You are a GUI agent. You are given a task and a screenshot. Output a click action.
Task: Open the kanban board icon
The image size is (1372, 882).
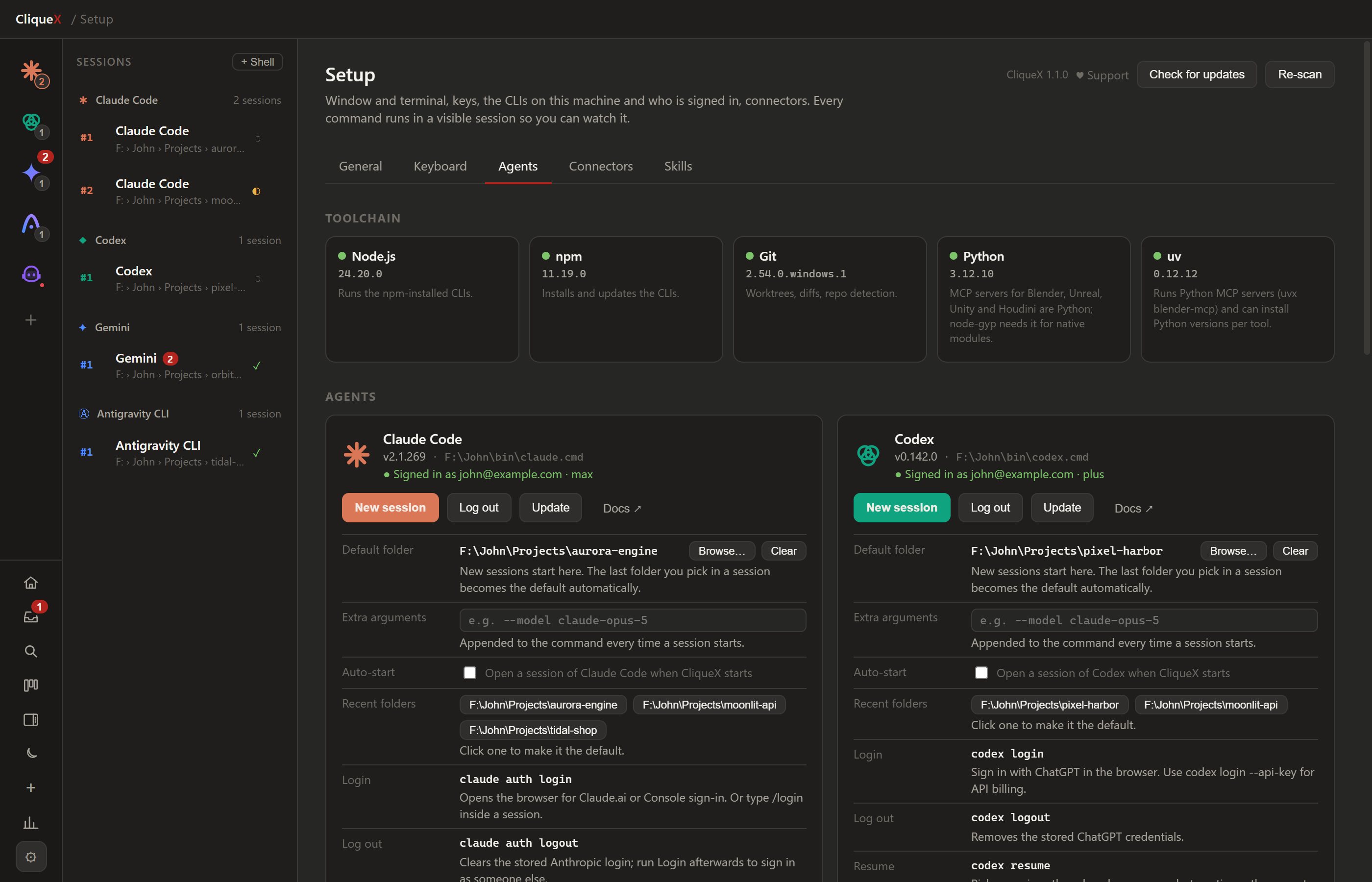tap(31, 686)
